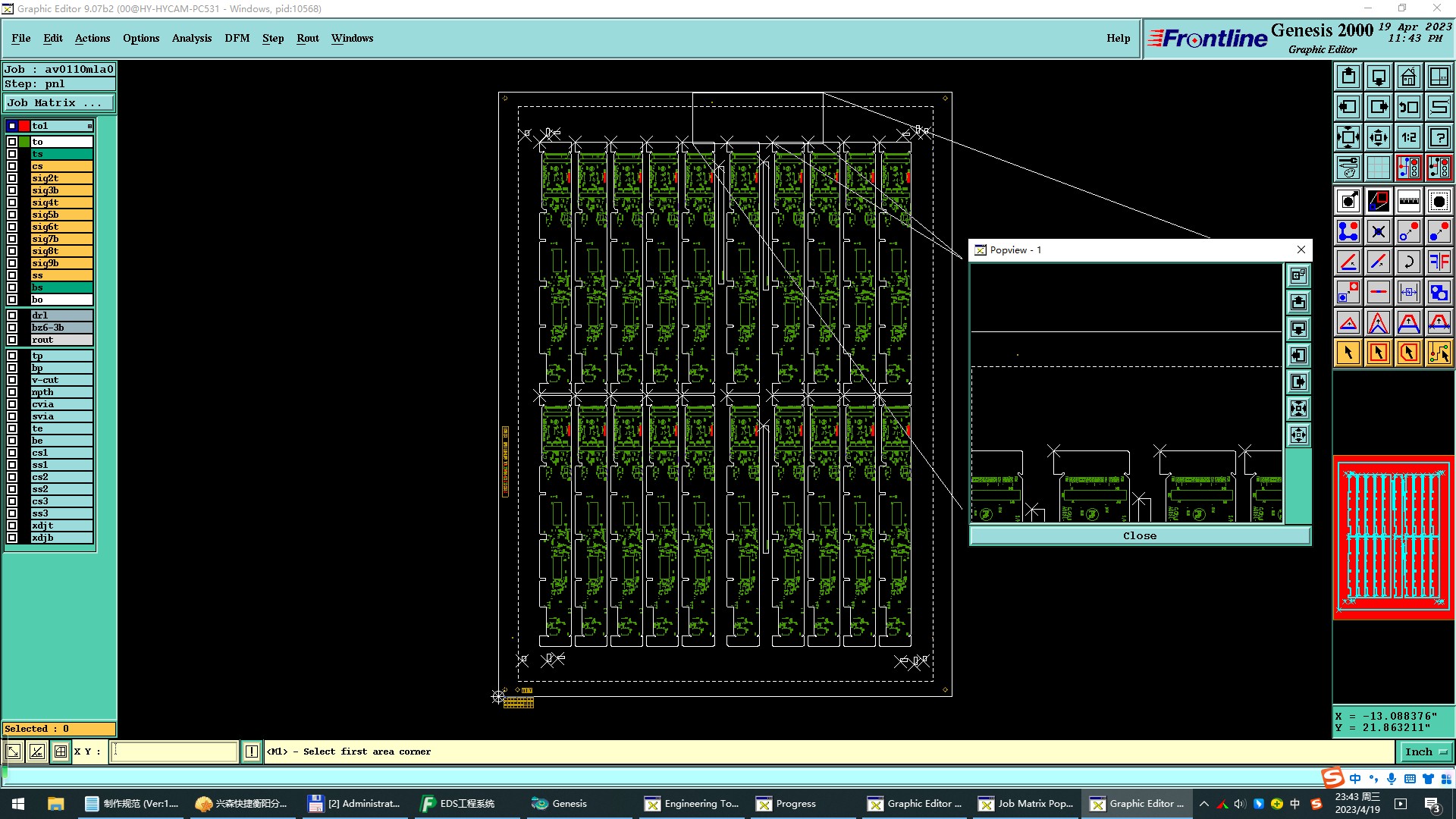This screenshot has width=1456, height=819.
Task: Toggle display checkbox for drl layer
Action: click(12, 315)
